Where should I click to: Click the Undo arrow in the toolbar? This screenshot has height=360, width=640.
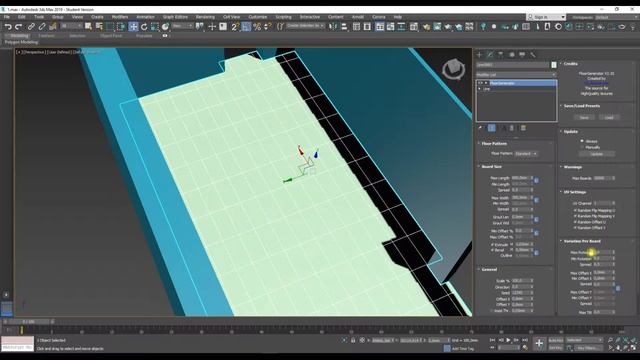click(8, 27)
